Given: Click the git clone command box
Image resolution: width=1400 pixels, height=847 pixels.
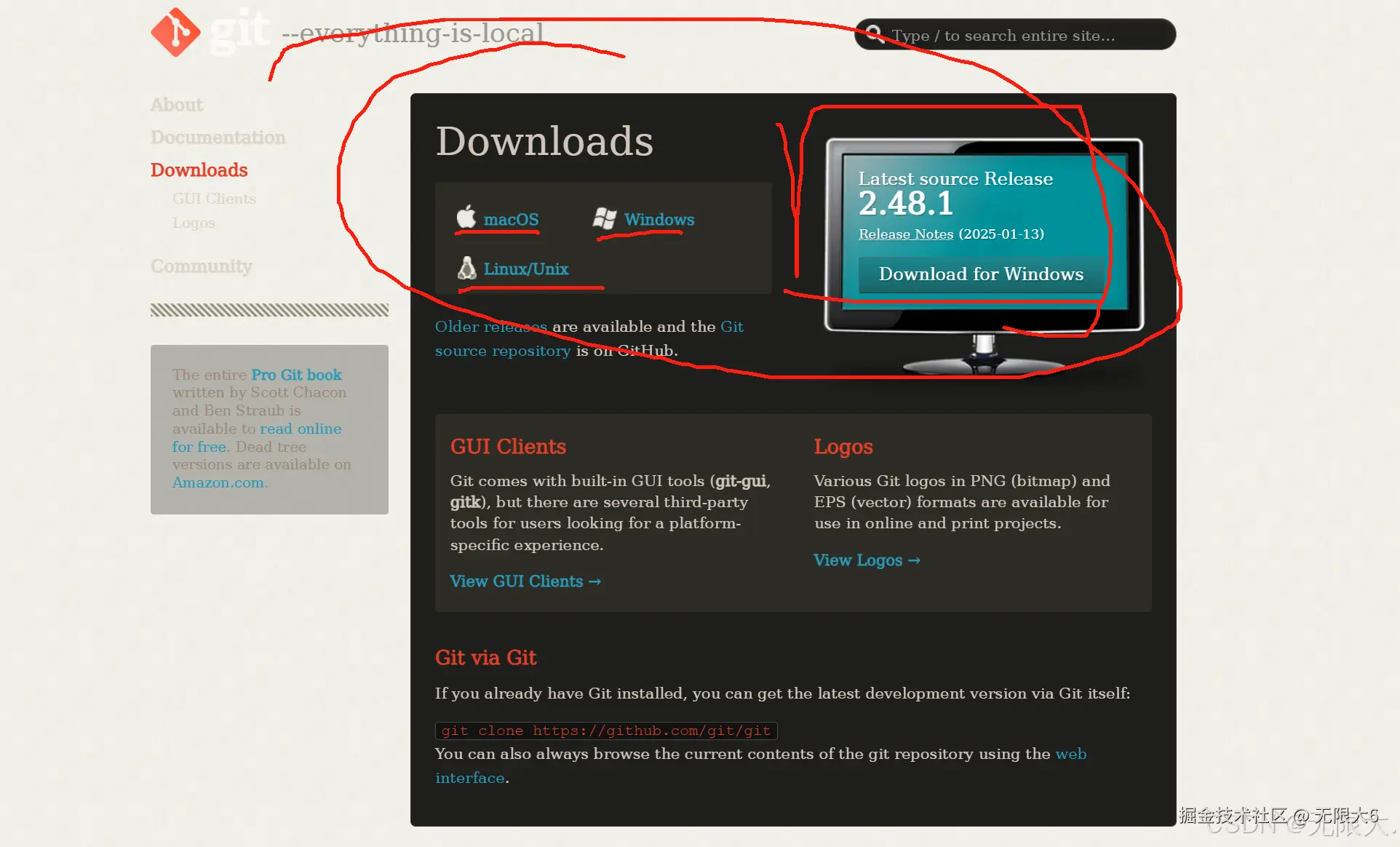Looking at the screenshot, I should 605,731.
